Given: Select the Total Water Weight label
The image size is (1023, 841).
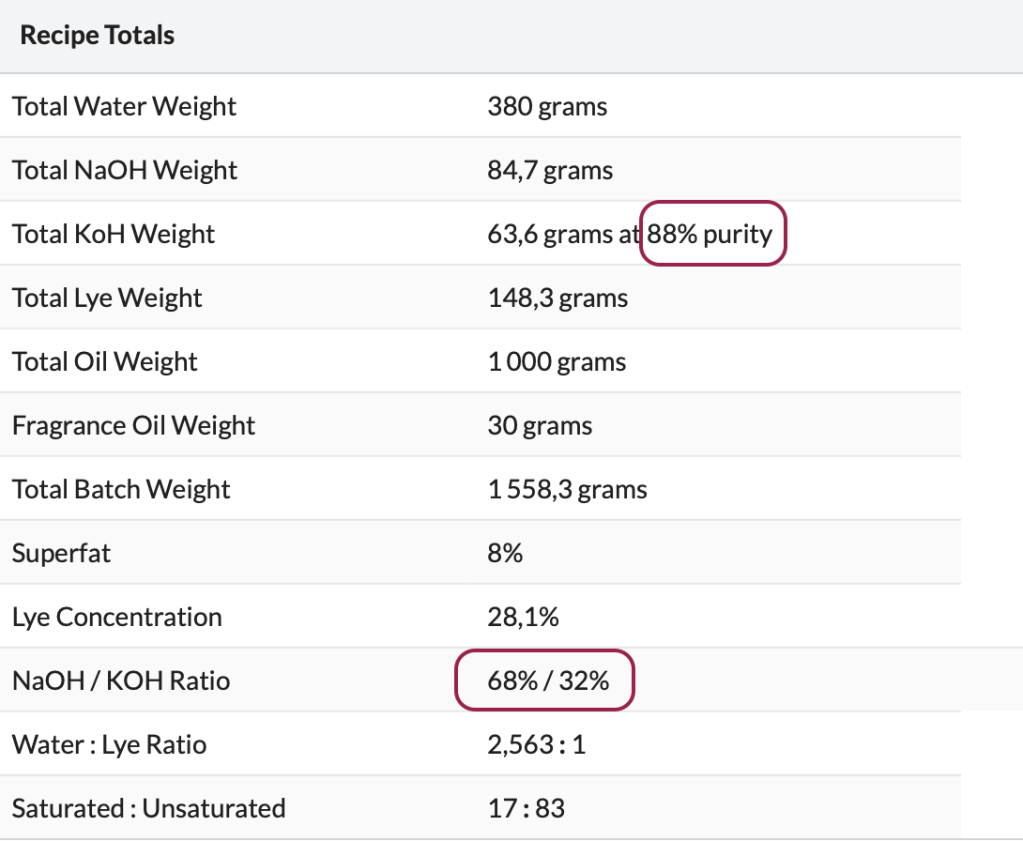Looking at the screenshot, I should point(124,106).
